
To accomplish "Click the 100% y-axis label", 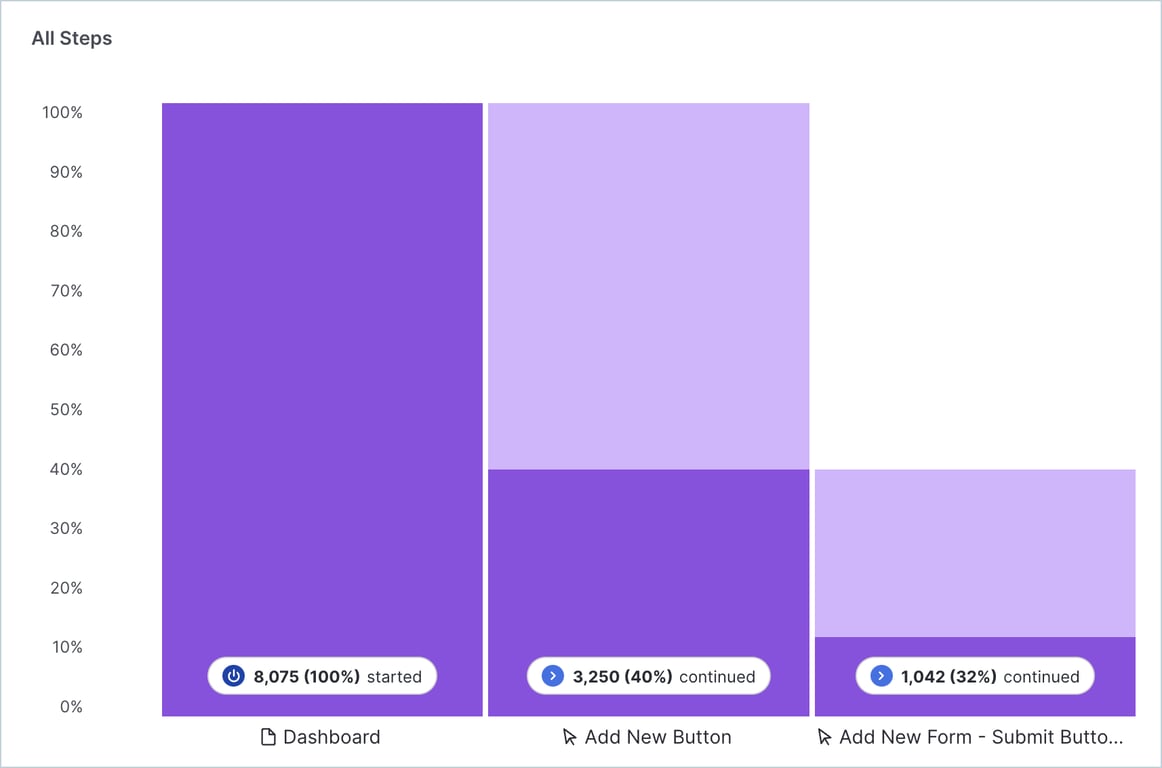I will [62, 113].
